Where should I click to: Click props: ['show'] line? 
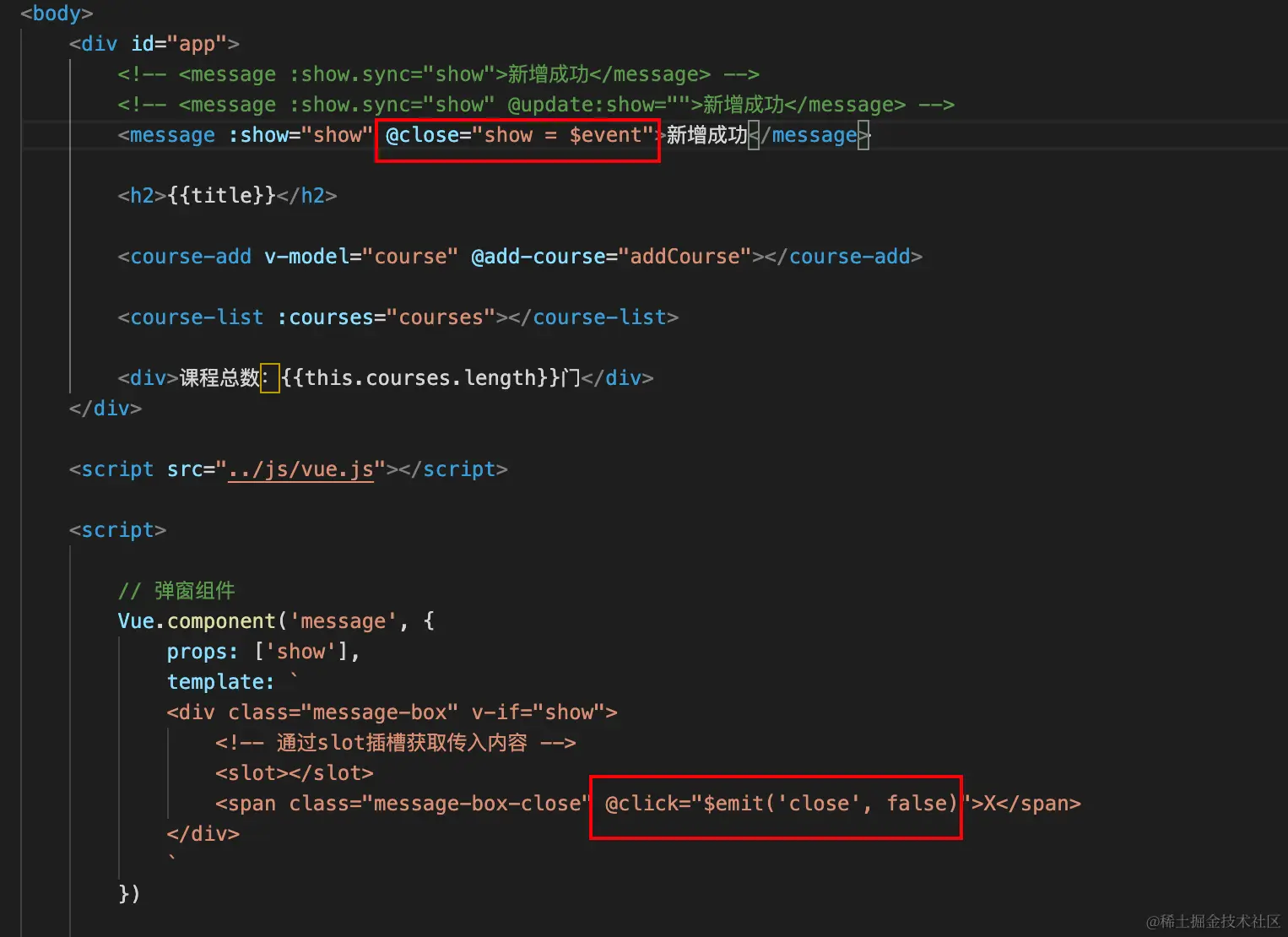[x=263, y=652]
